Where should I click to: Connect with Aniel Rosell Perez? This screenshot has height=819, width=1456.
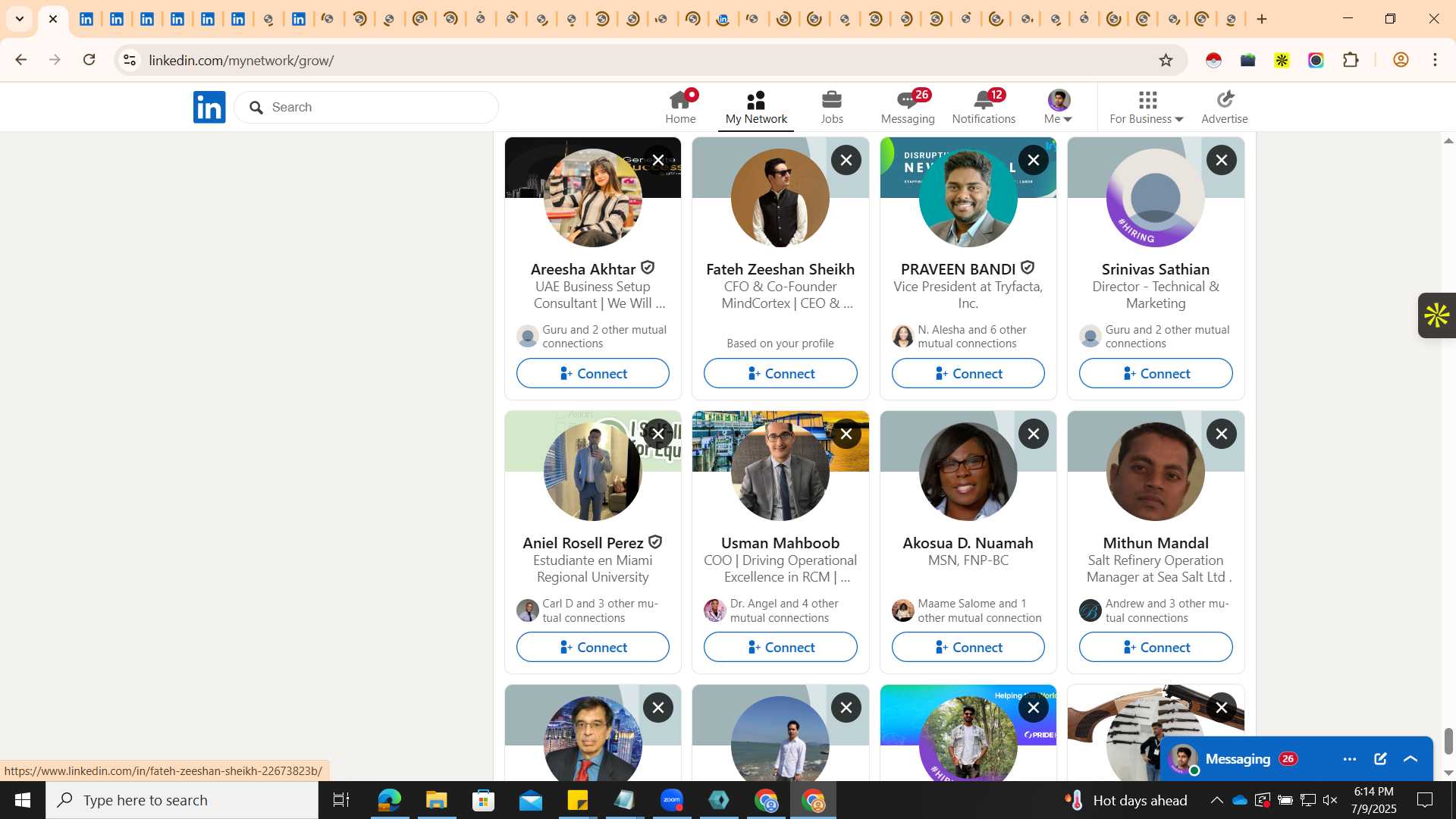[593, 647]
